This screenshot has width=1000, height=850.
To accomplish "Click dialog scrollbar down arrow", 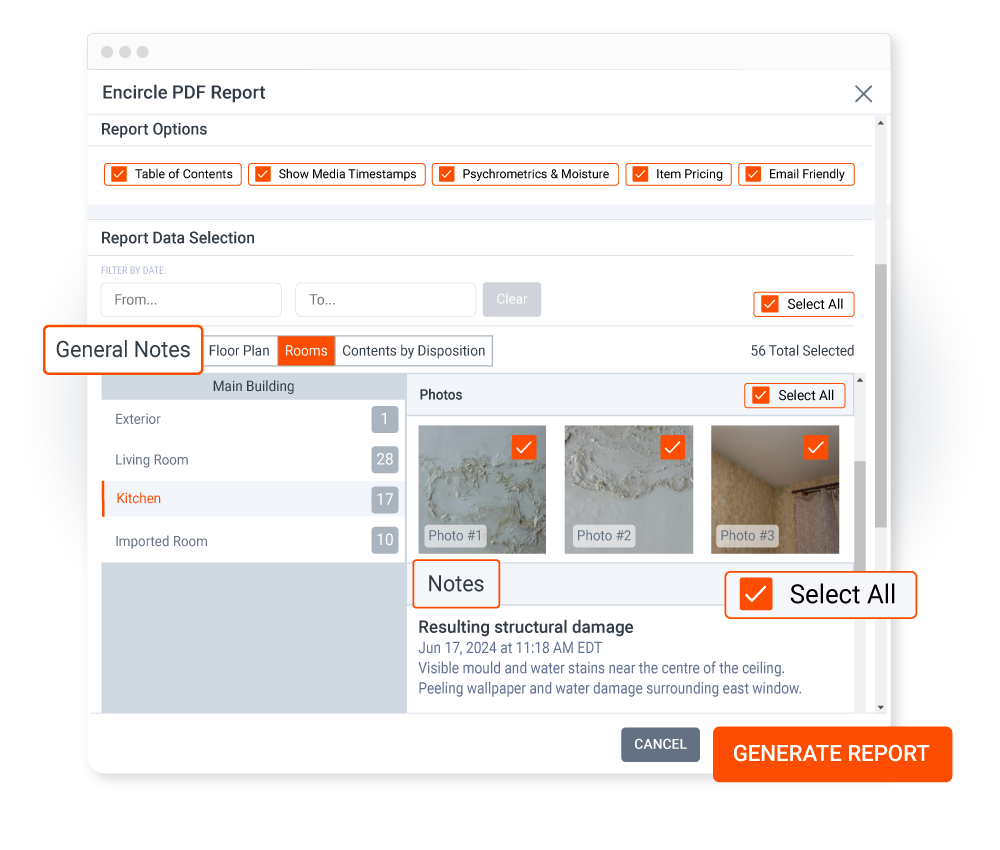I will (x=881, y=707).
